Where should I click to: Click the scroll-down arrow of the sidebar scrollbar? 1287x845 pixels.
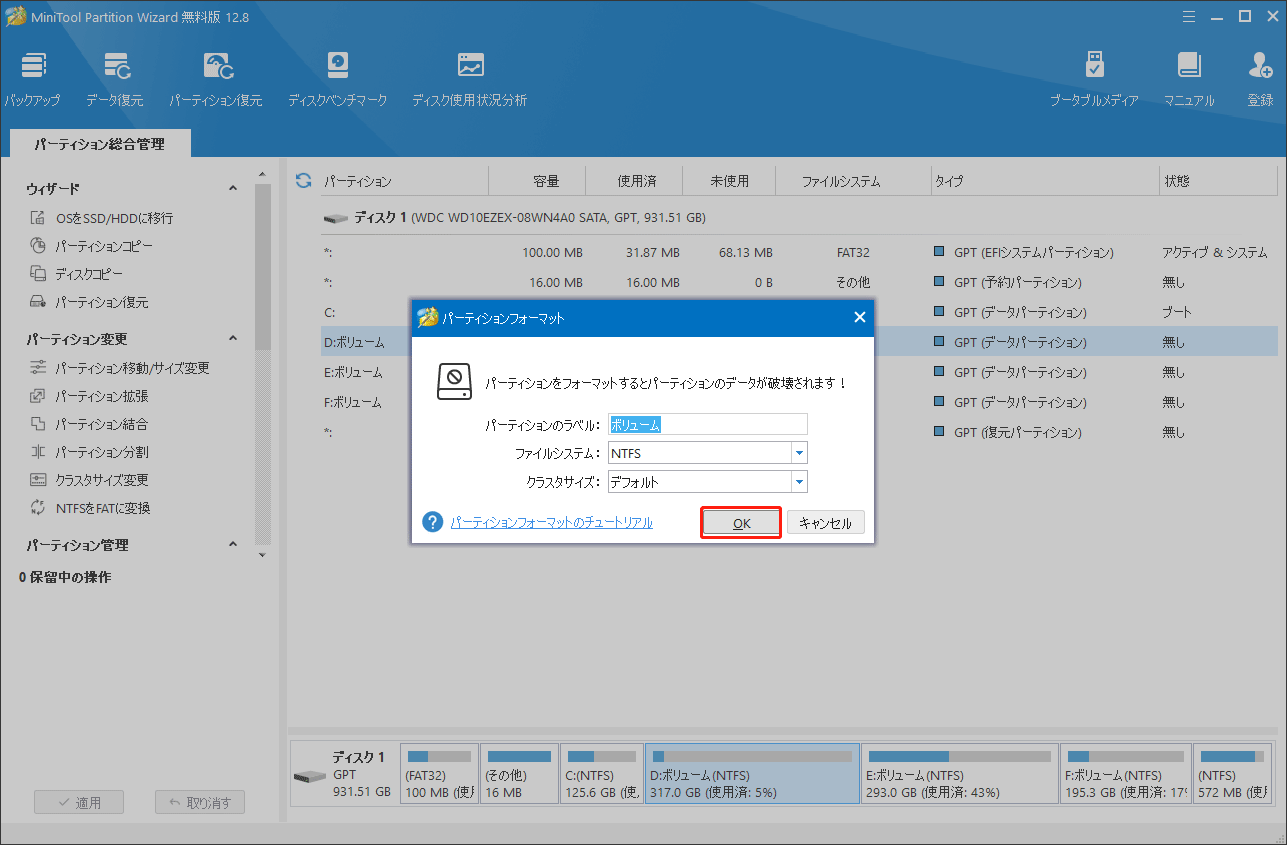[263, 553]
